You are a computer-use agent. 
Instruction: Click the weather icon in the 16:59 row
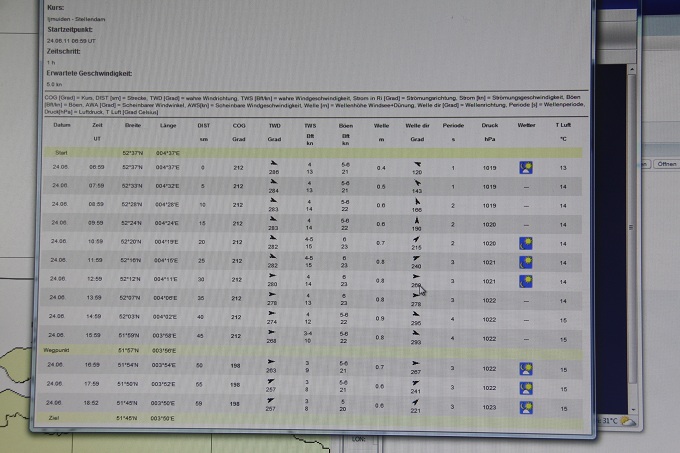526,367
